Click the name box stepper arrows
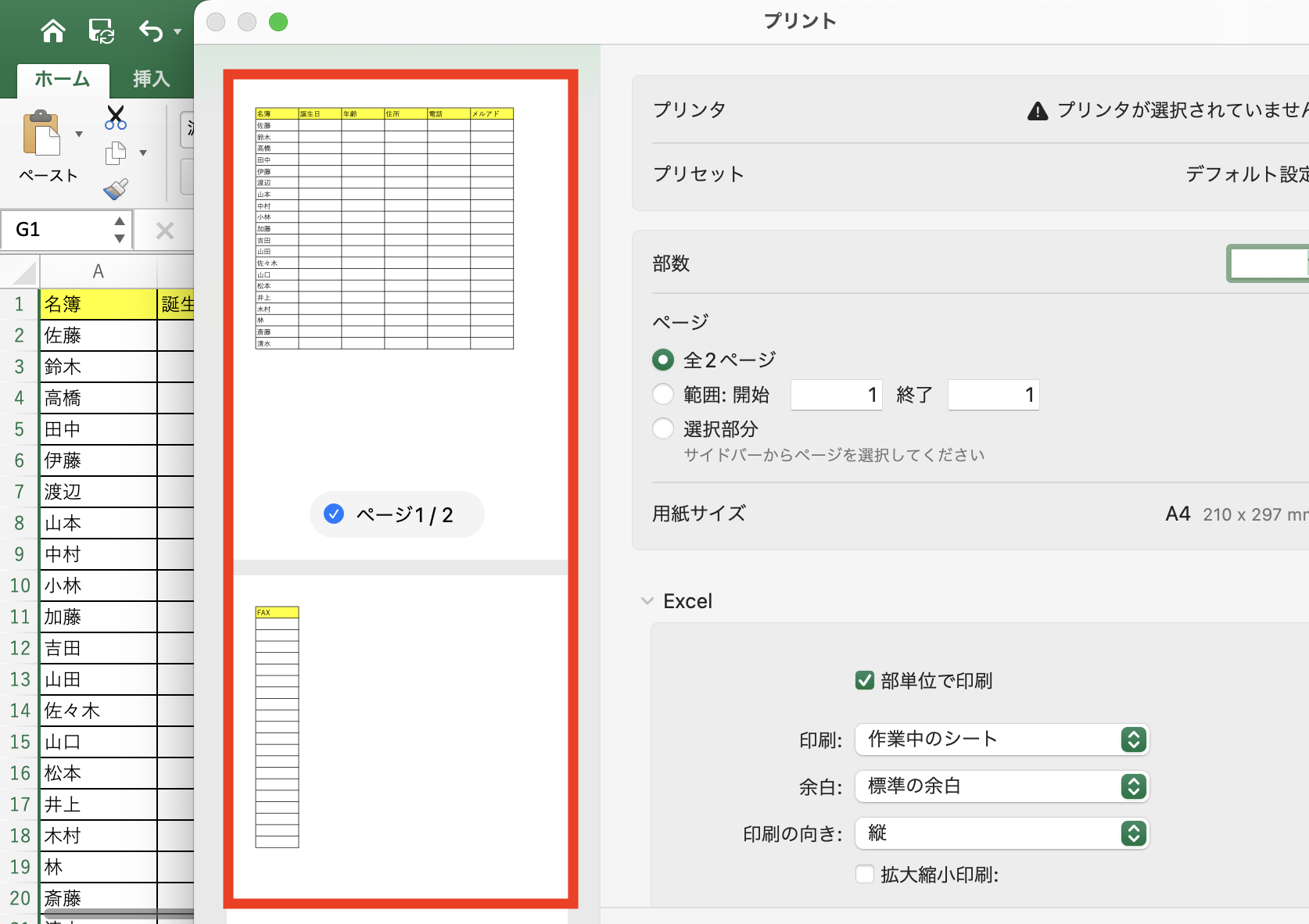The width and height of the screenshot is (1309, 924). point(119,229)
